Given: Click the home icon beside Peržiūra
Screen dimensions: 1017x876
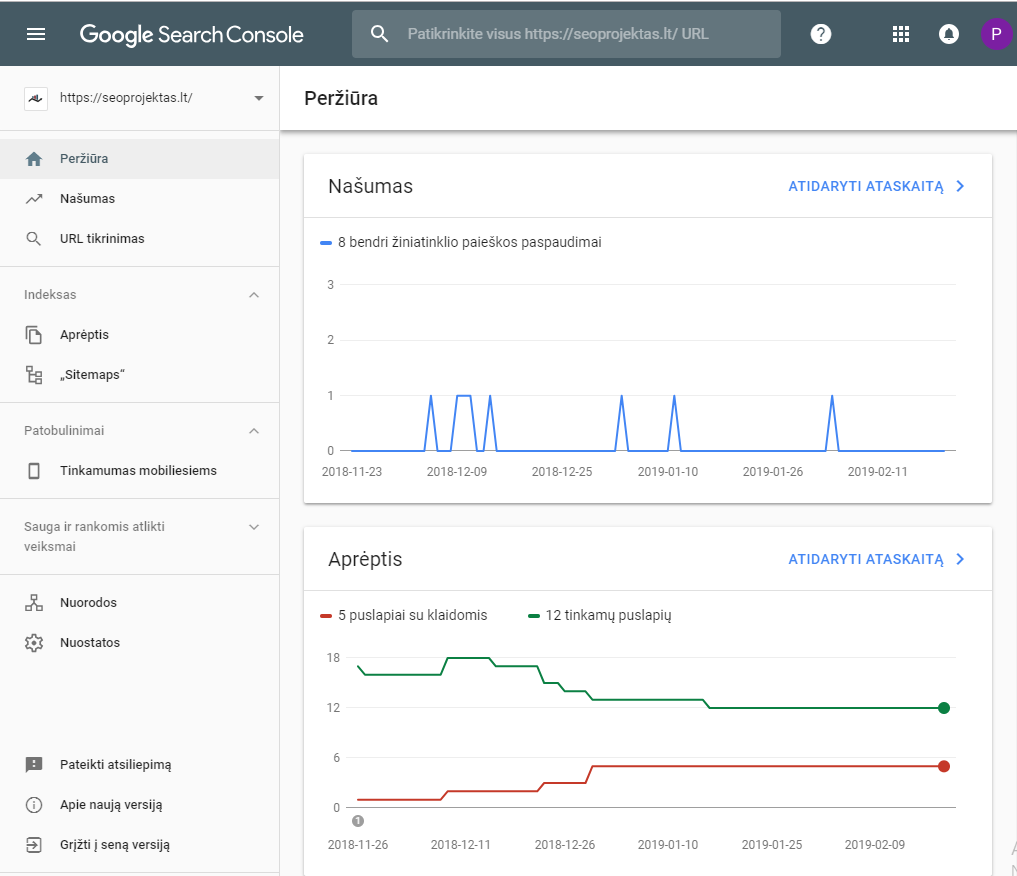Looking at the screenshot, I should [x=34, y=159].
